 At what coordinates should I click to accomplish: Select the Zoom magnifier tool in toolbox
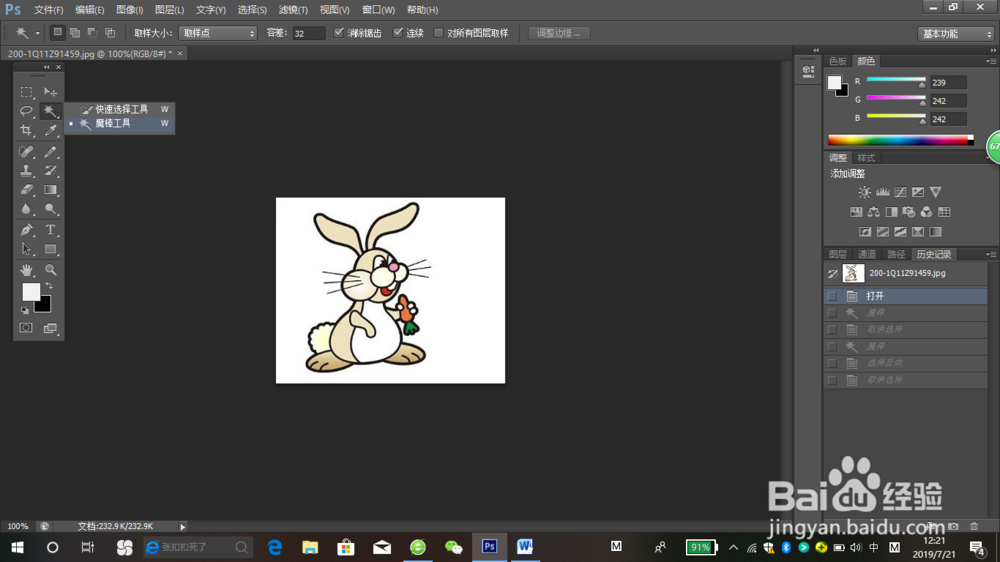pos(50,270)
